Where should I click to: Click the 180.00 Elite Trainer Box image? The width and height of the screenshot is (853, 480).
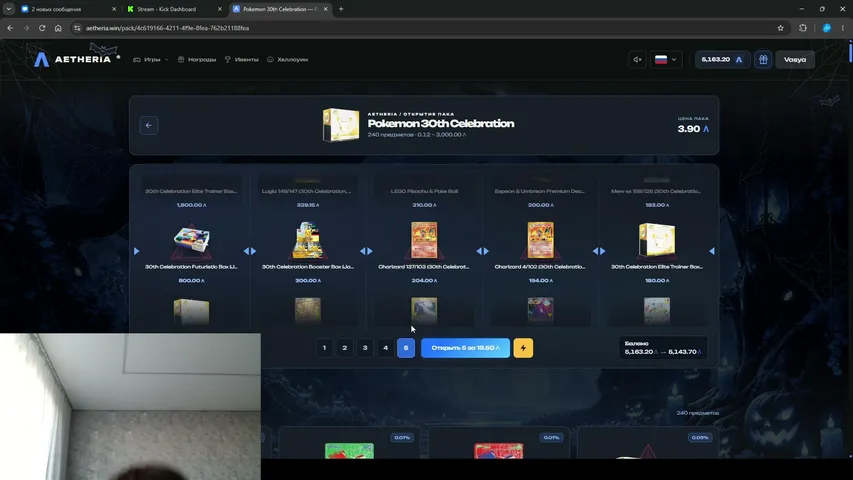coord(657,240)
